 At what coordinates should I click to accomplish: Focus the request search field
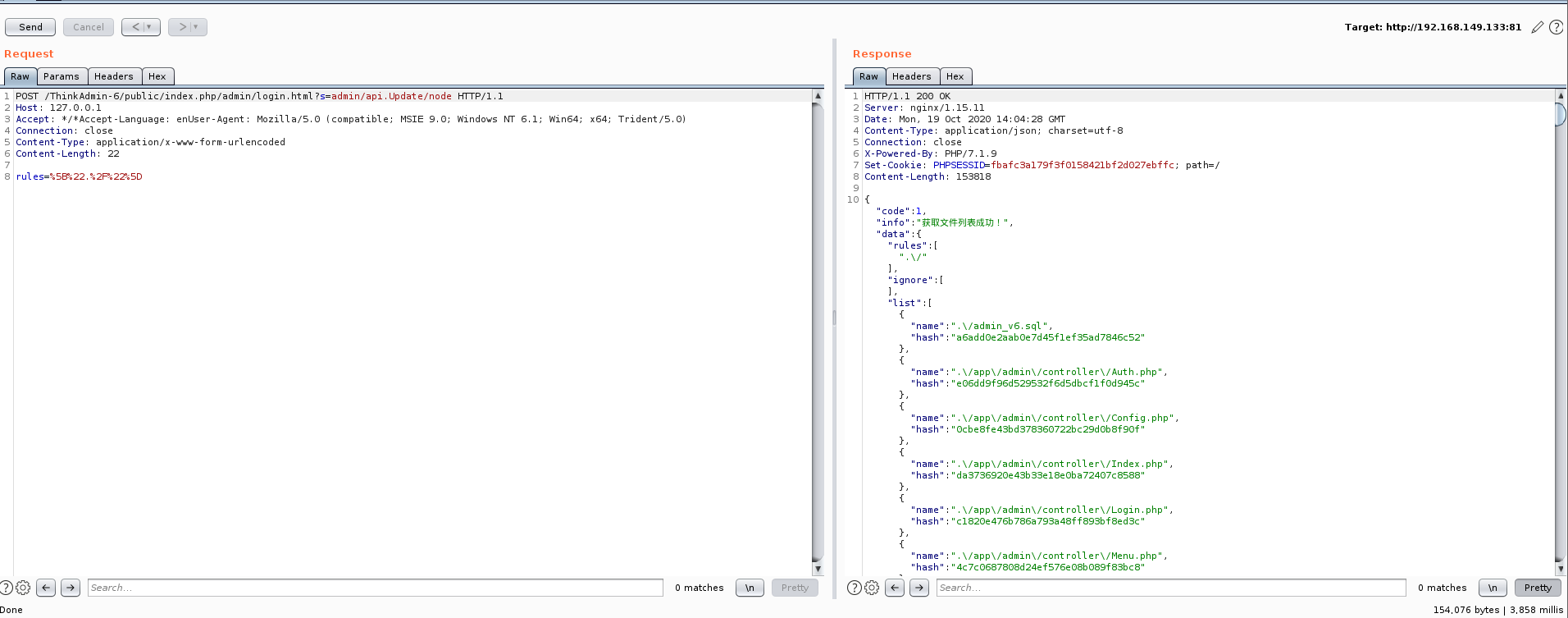376,588
